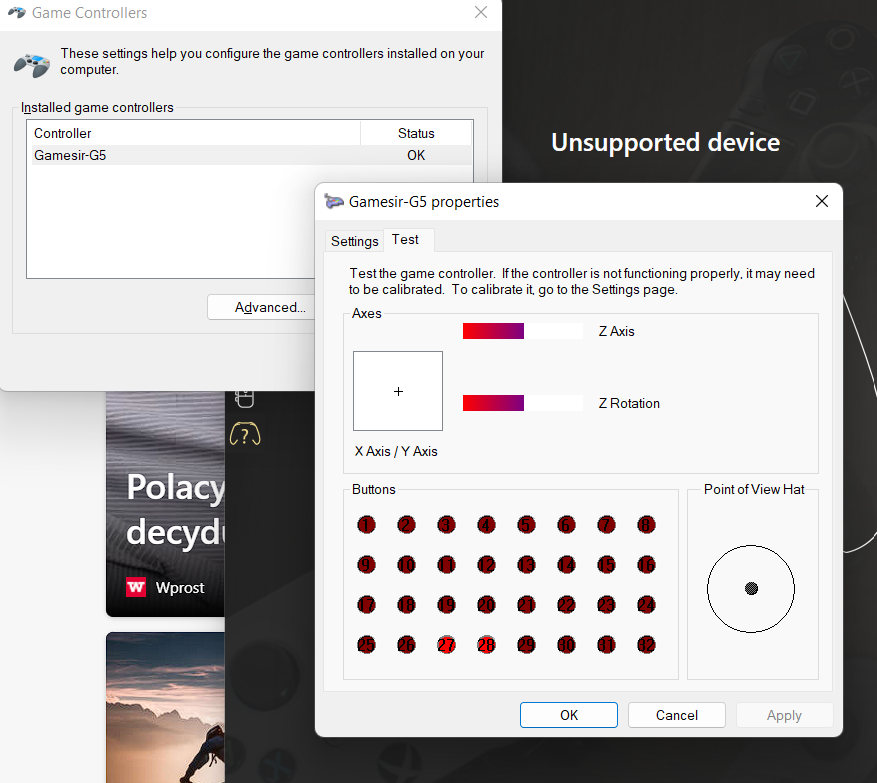Click the Z Rotation label

[629, 403]
